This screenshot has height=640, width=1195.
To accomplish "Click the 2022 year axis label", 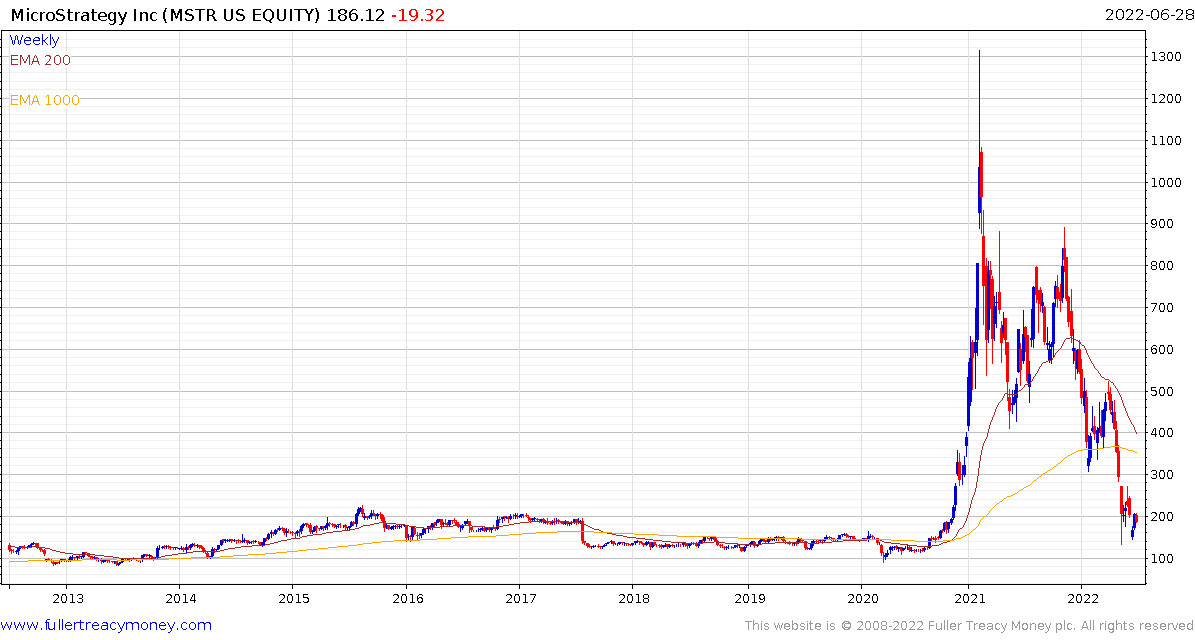I will [x=1082, y=598].
